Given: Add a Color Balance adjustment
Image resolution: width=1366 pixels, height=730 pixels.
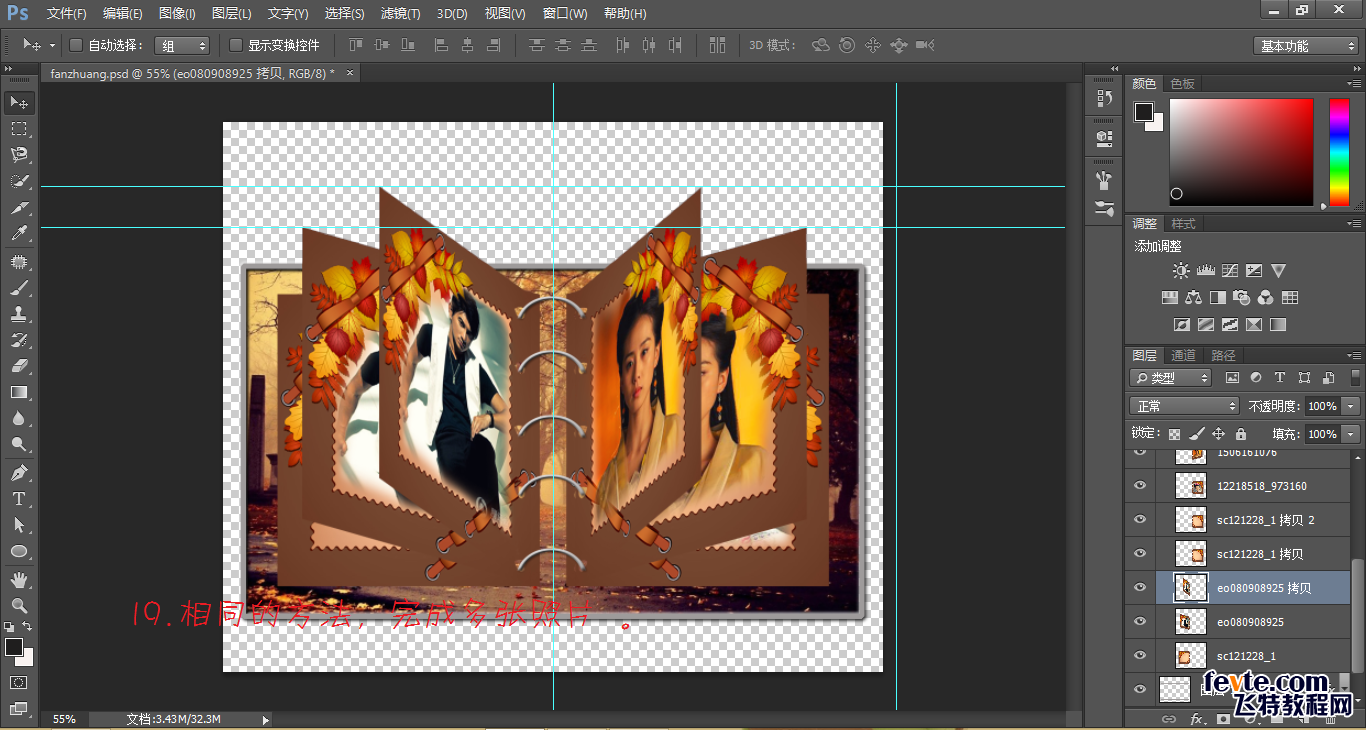Looking at the screenshot, I should tap(1193, 298).
